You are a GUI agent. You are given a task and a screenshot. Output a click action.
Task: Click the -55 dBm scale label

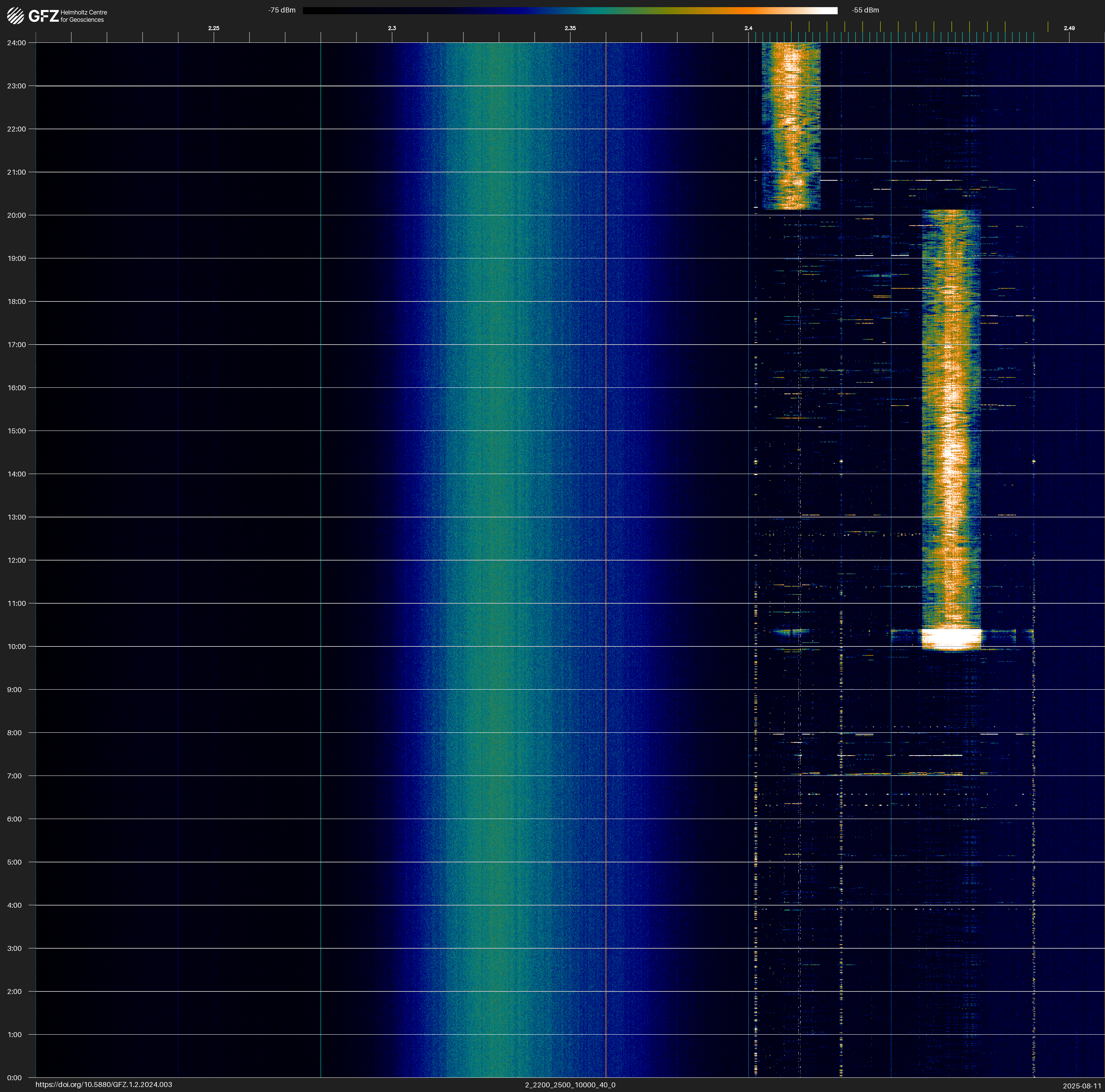[x=865, y=10]
